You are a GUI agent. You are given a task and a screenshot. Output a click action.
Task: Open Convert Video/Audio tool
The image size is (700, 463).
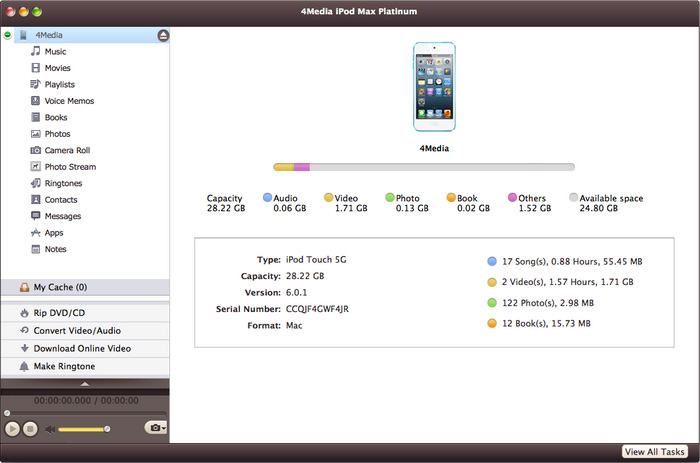pyautogui.click(x=77, y=330)
